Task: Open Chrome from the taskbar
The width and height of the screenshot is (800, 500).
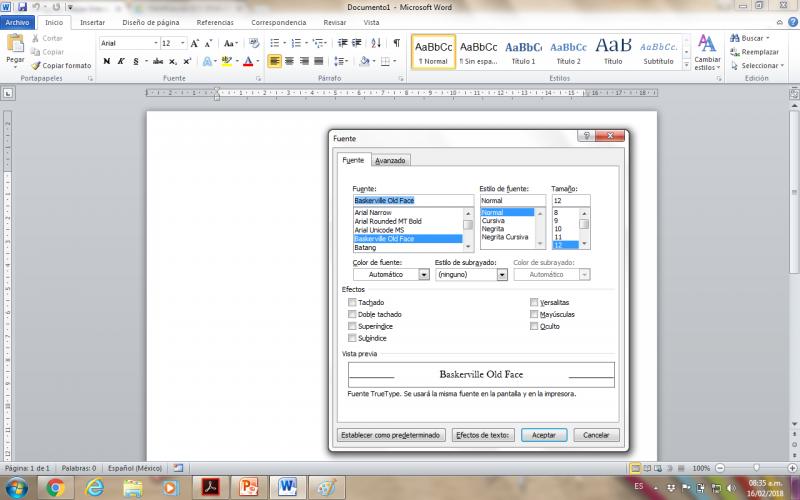Action: point(55,488)
